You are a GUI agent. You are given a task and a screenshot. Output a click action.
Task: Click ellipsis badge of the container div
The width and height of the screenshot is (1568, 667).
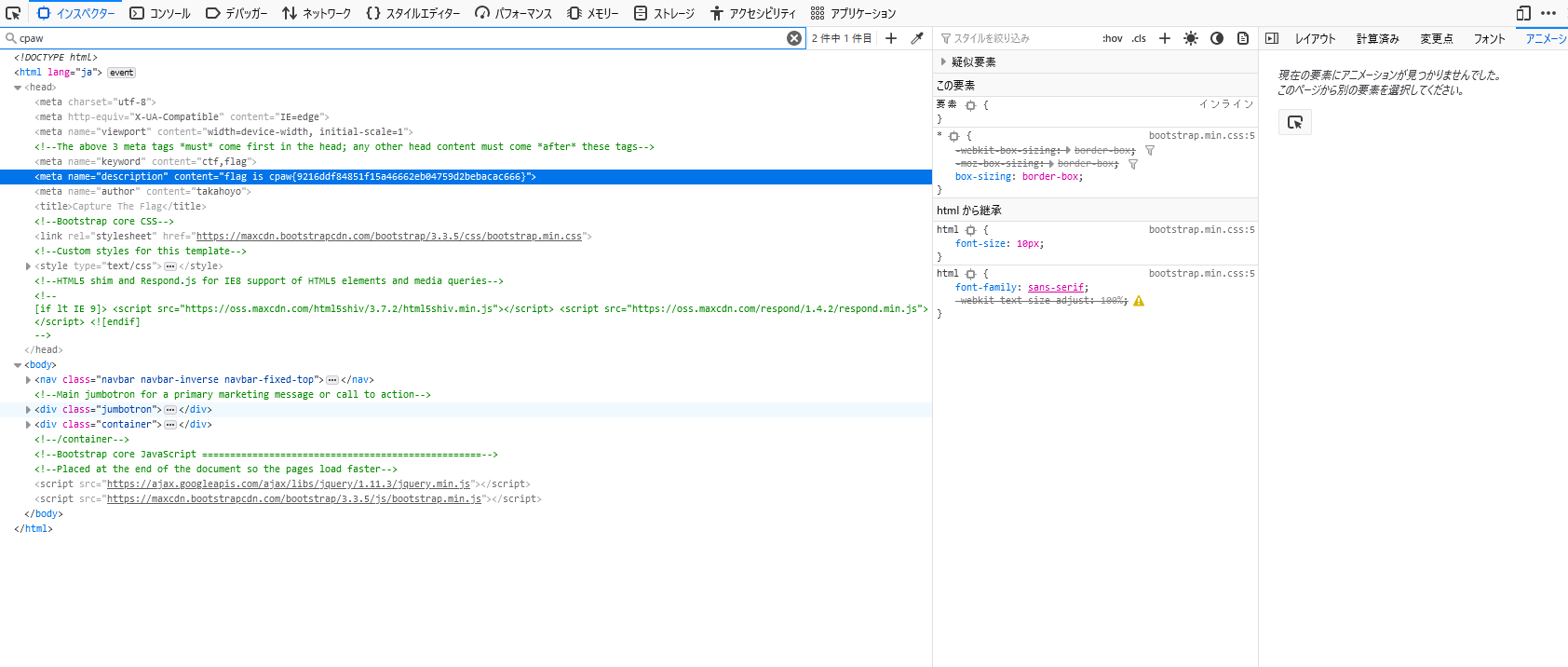[x=170, y=425]
